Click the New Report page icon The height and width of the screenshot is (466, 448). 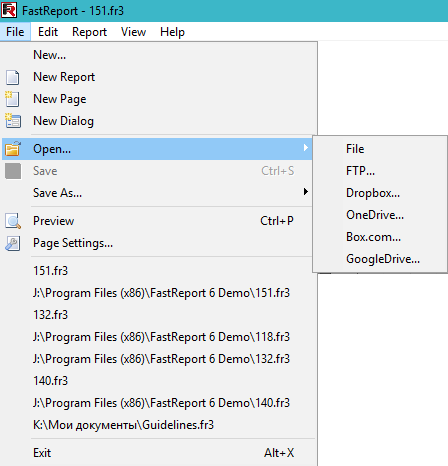click(13, 77)
